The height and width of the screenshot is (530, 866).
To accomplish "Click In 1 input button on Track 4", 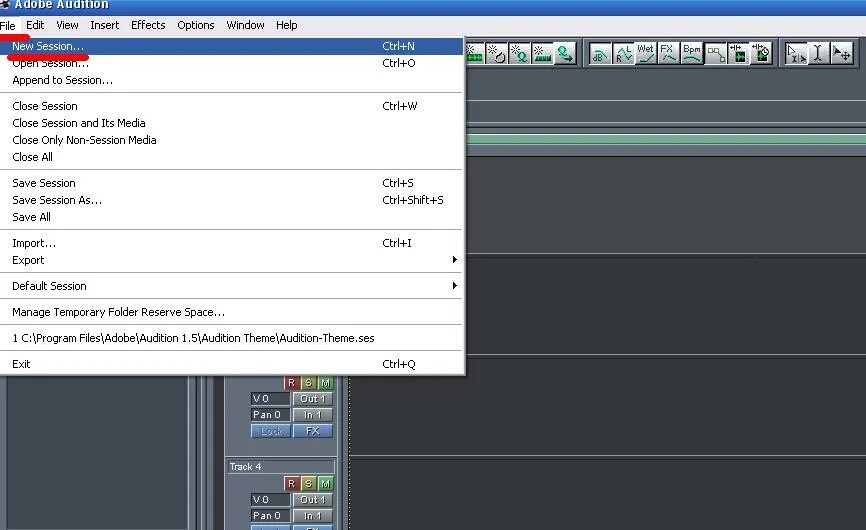I will (313, 516).
